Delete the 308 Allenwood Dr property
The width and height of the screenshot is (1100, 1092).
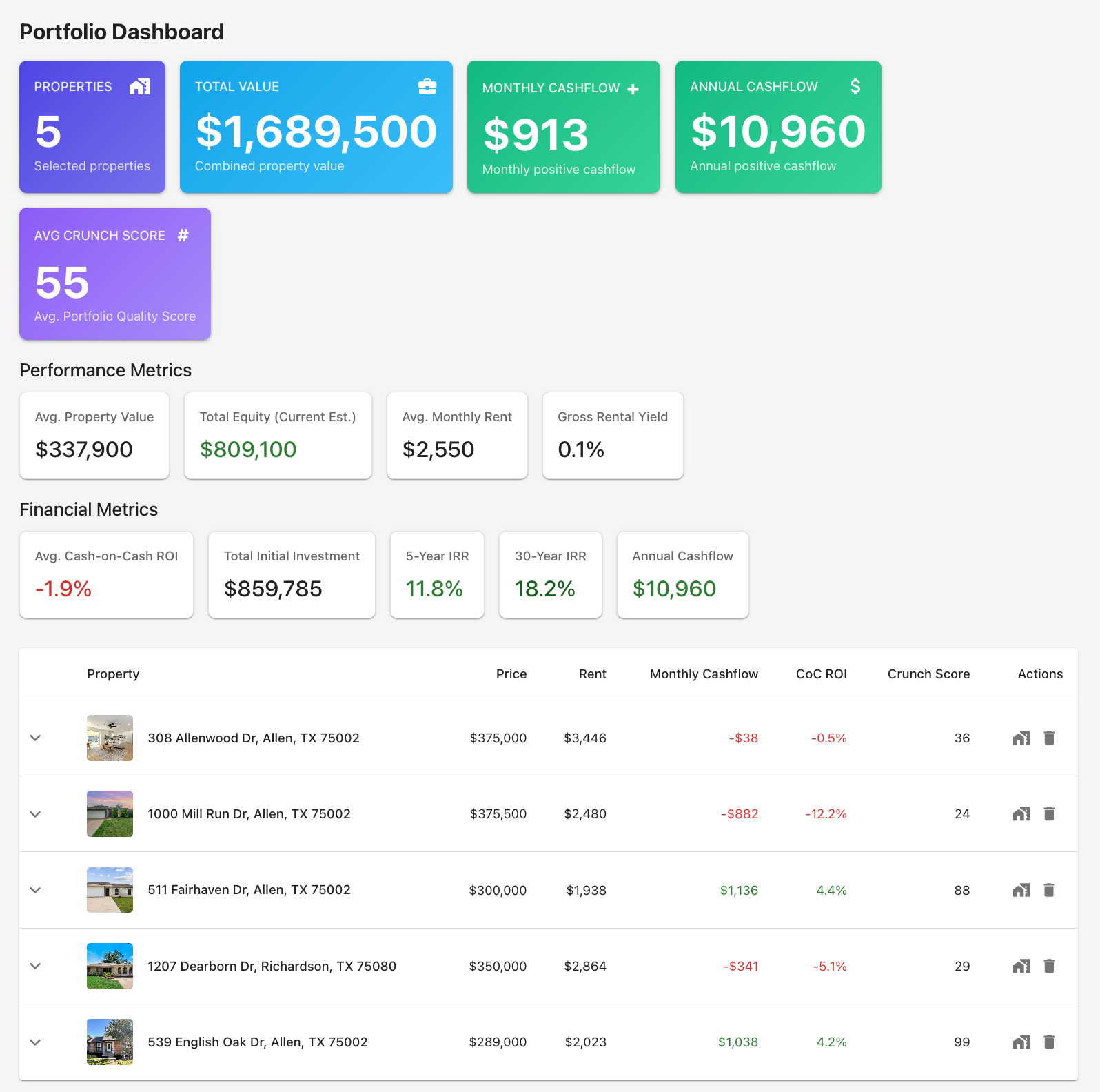tap(1049, 738)
